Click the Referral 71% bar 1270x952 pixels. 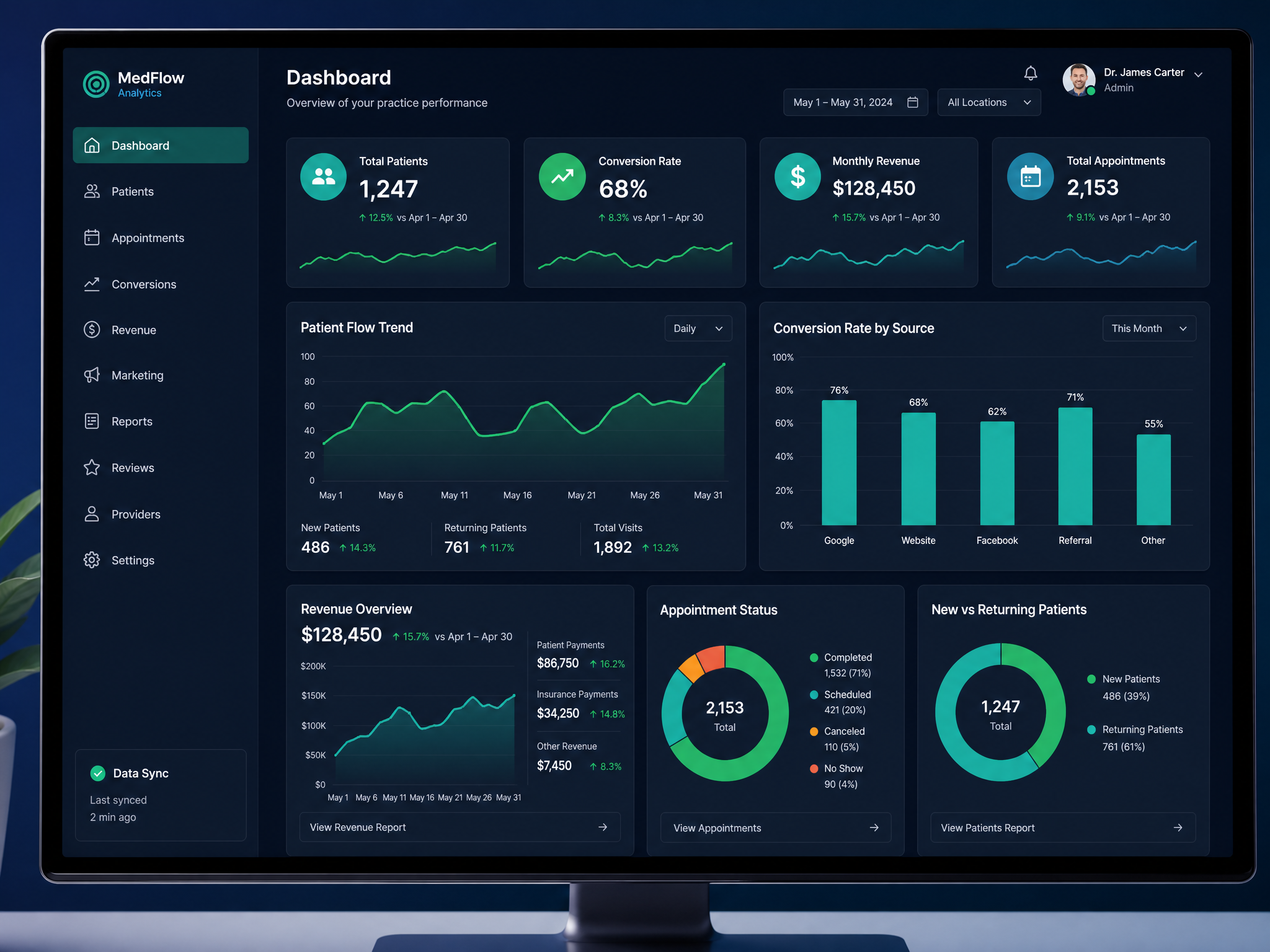[1075, 466]
